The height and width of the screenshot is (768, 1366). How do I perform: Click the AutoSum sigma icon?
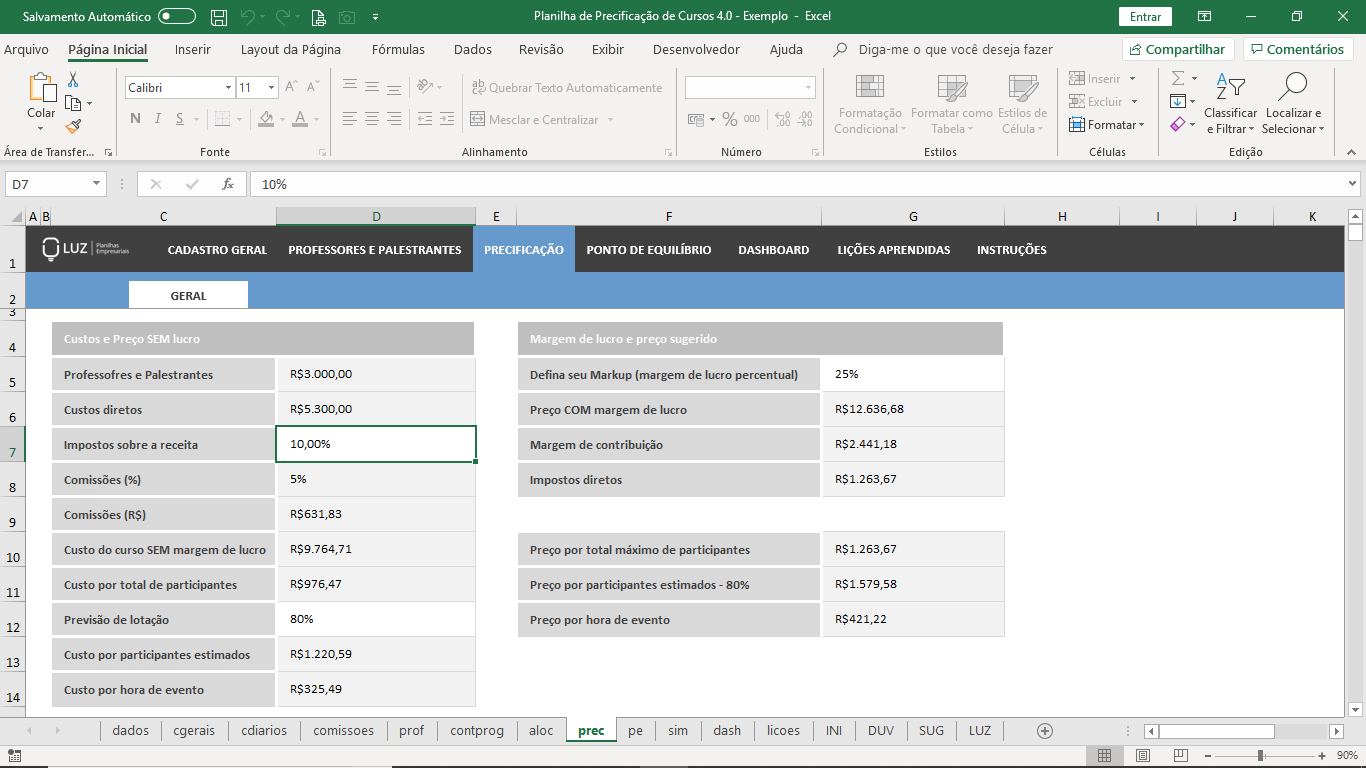pos(1178,78)
